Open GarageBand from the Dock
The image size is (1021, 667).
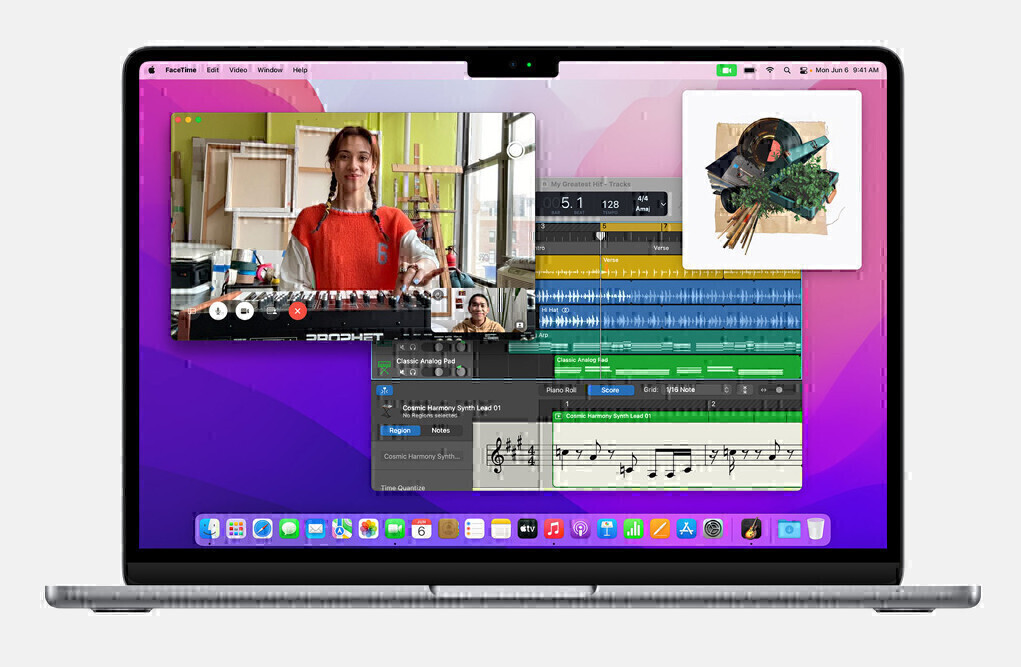(x=751, y=529)
